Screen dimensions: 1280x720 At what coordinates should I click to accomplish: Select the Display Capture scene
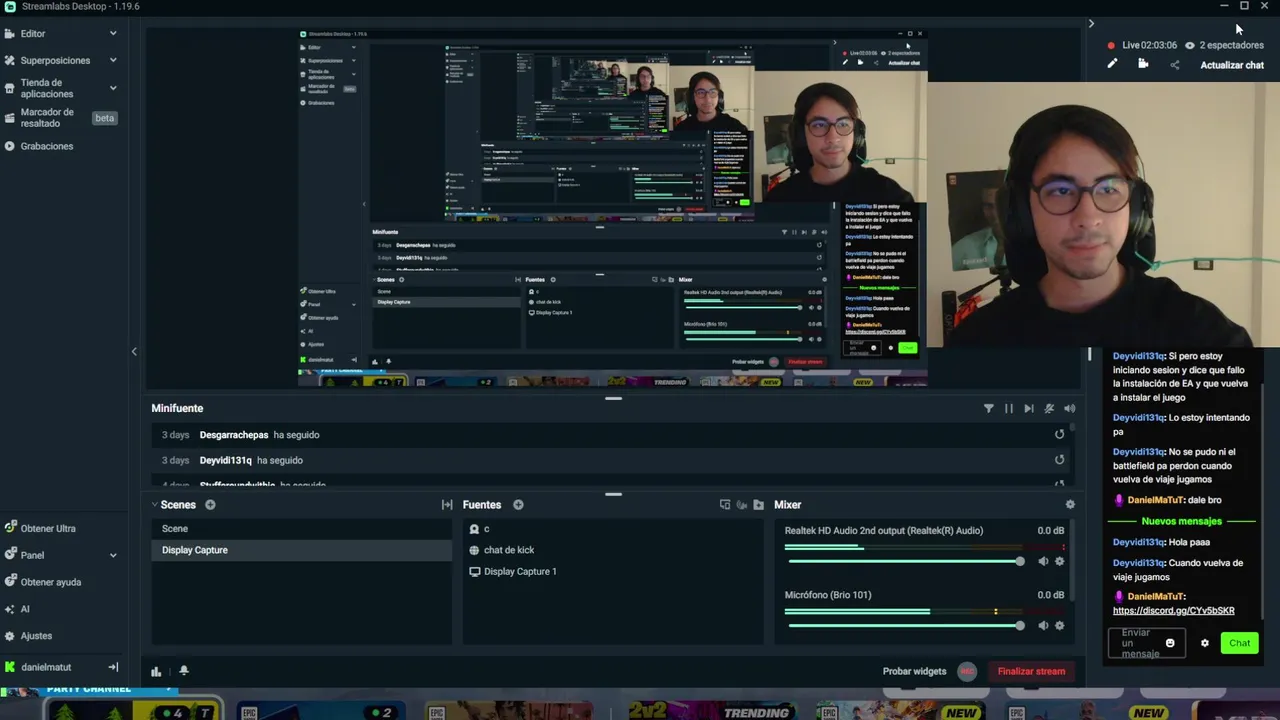click(x=301, y=550)
